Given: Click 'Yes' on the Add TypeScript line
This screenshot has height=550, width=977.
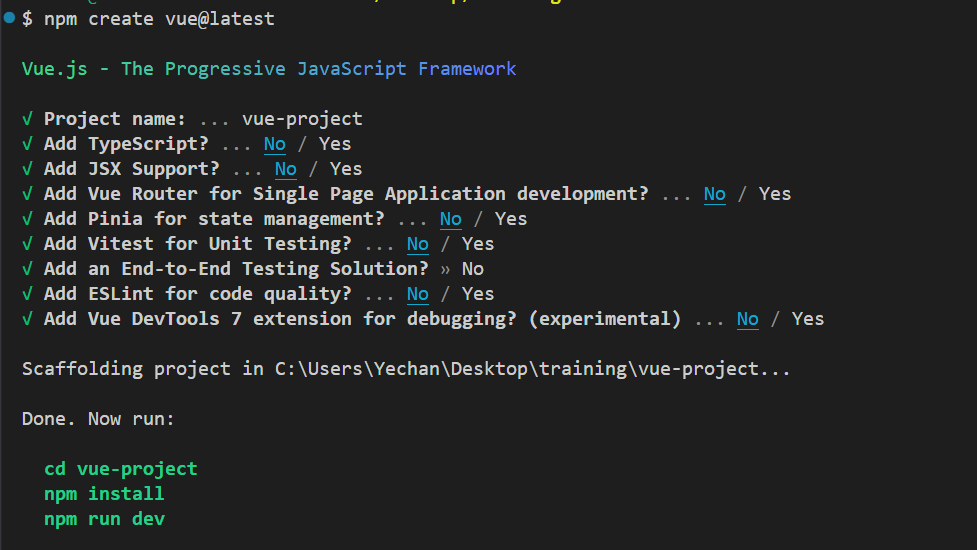Looking at the screenshot, I should (x=335, y=144).
